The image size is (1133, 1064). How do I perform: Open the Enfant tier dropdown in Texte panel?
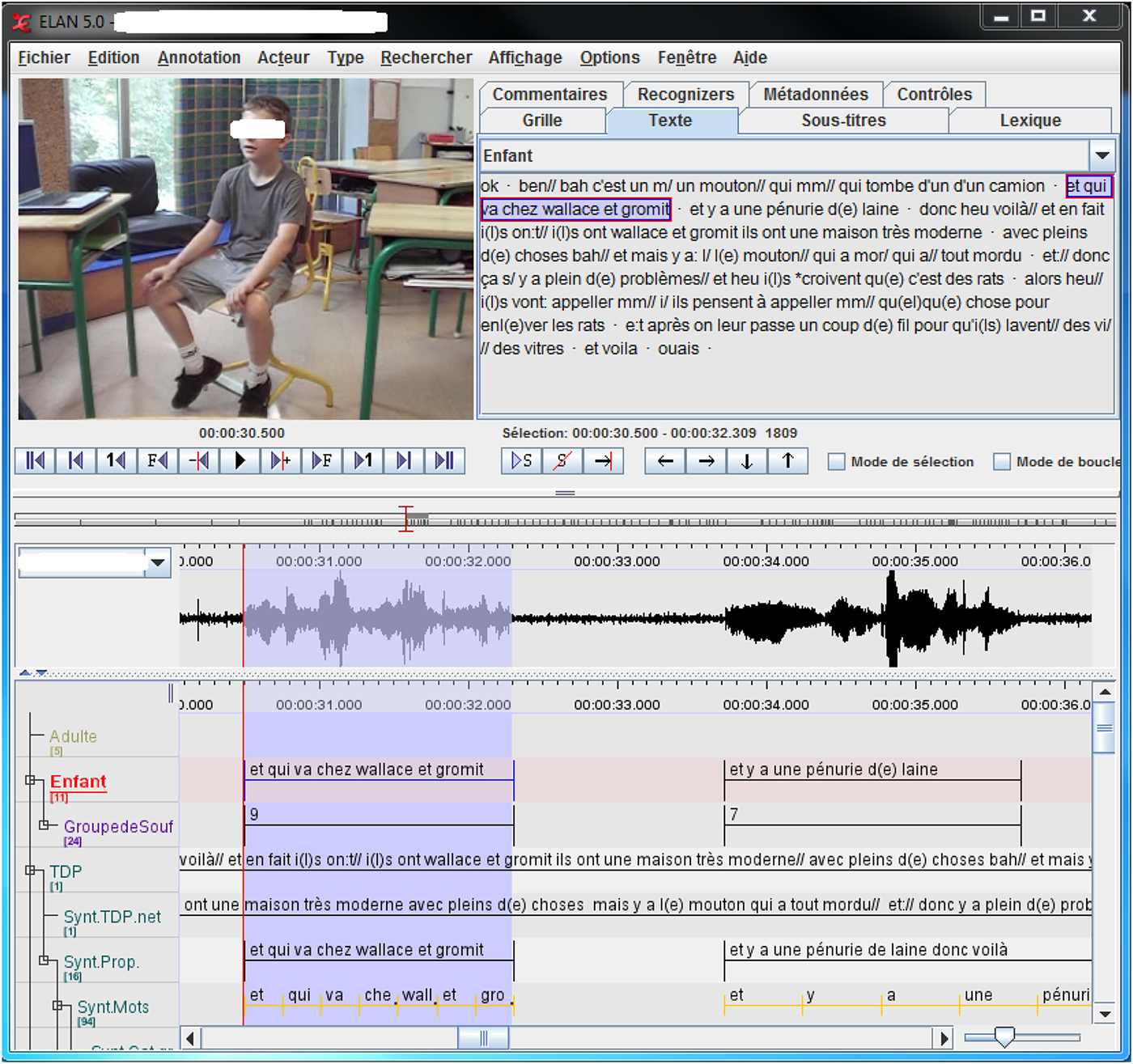pyautogui.click(x=1101, y=155)
